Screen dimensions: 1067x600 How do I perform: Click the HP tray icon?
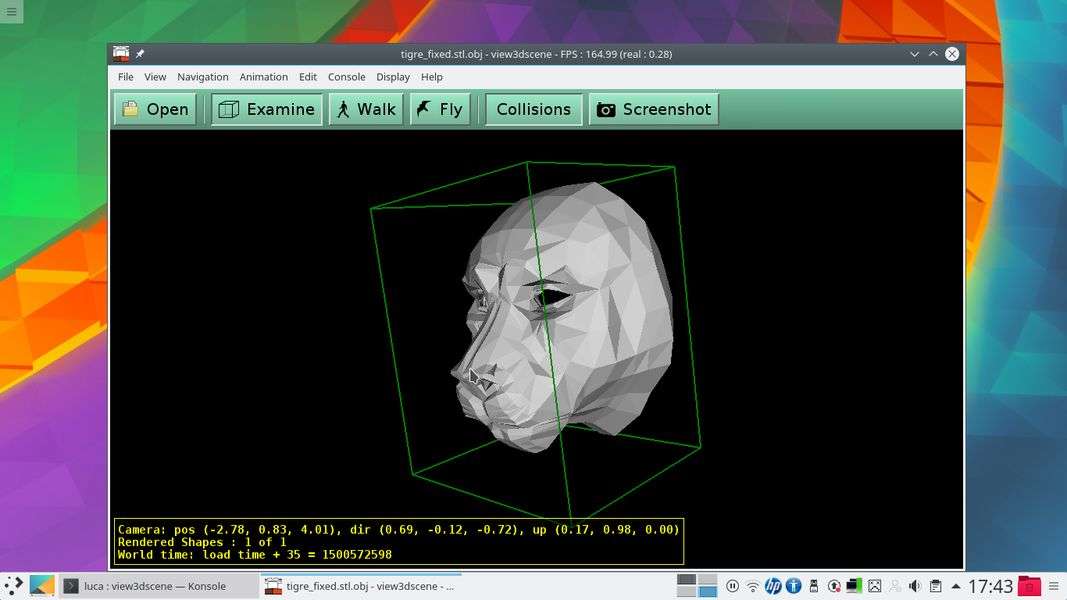[x=773, y=586]
